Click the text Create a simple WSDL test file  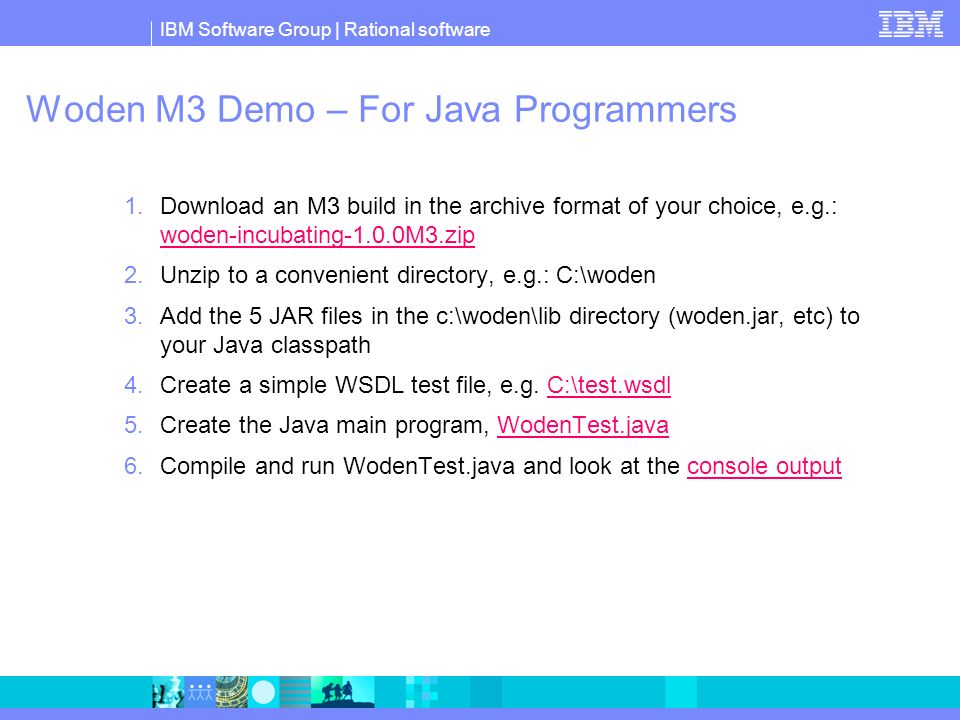tap(325, 385)
